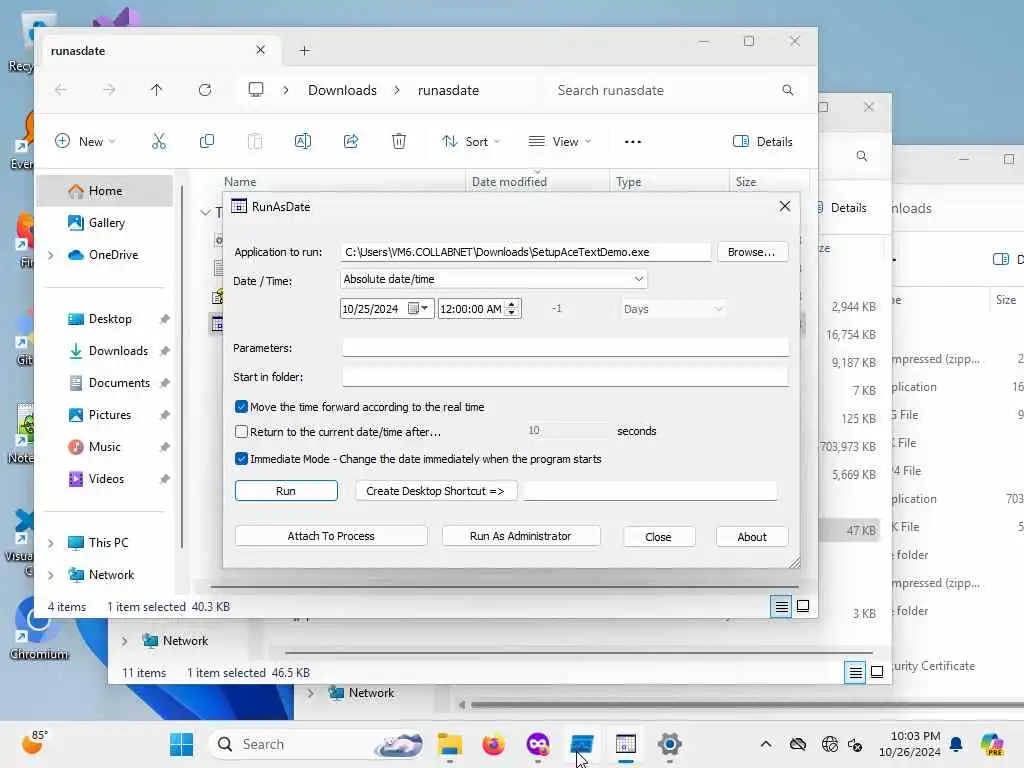Switch to large thumbnails view icon in runasdate window
This screenshot has width=1024, height=768.
[803, 606]
